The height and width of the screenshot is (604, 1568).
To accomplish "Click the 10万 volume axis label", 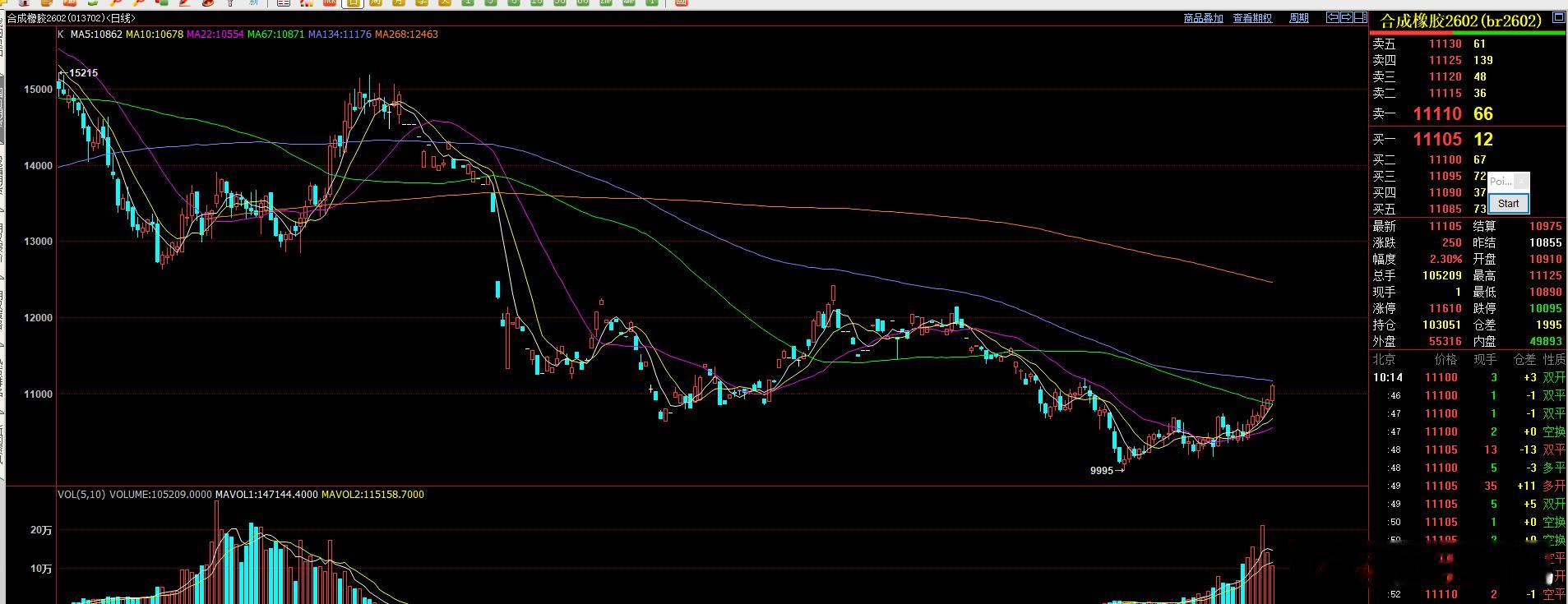I will click(x=41, y=569).
